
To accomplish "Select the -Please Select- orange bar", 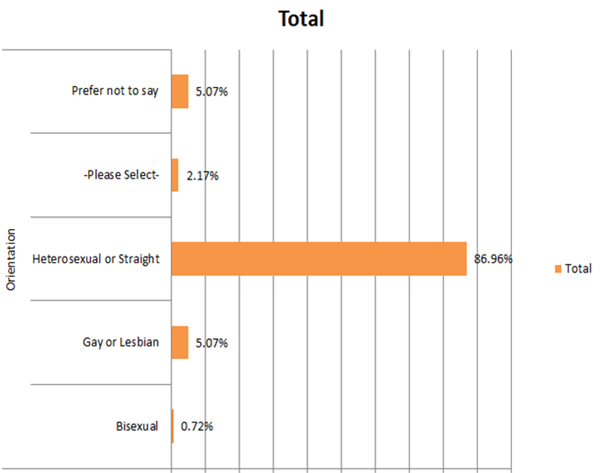I will tap(175, 175).
